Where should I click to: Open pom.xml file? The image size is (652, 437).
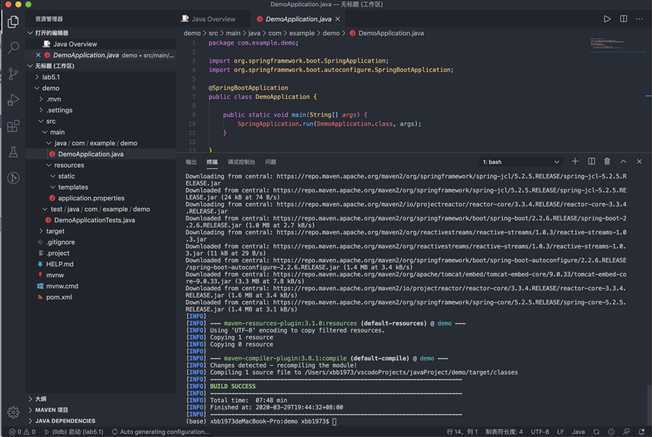tap(102, 297)
